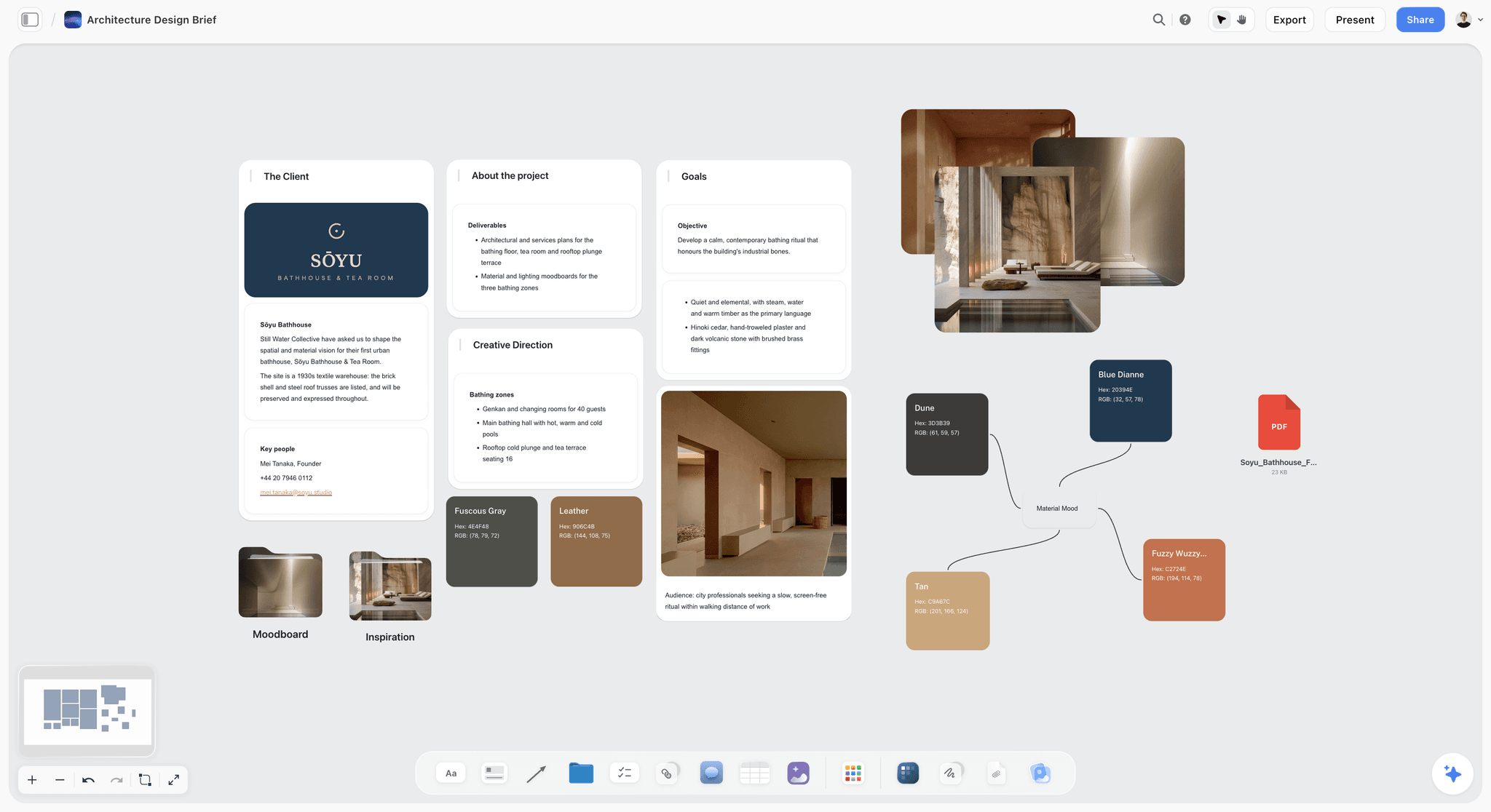Open the colorful apps grid icon
Viewport: 1491px width, 812px height.
(x=853, y=773)
